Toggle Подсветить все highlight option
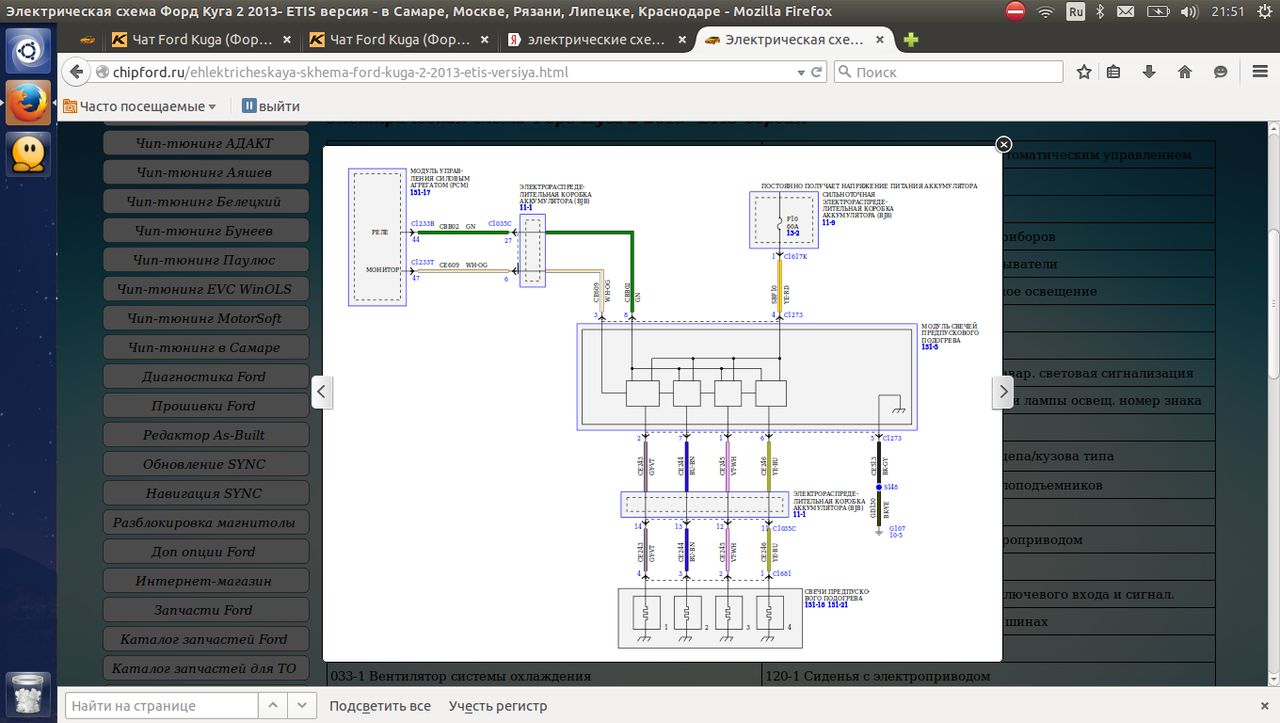 (380, 706)
